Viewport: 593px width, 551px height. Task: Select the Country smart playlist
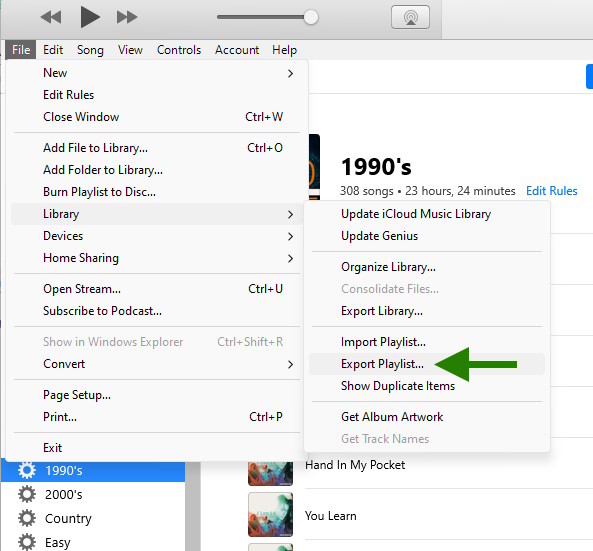tap(93, 518)
